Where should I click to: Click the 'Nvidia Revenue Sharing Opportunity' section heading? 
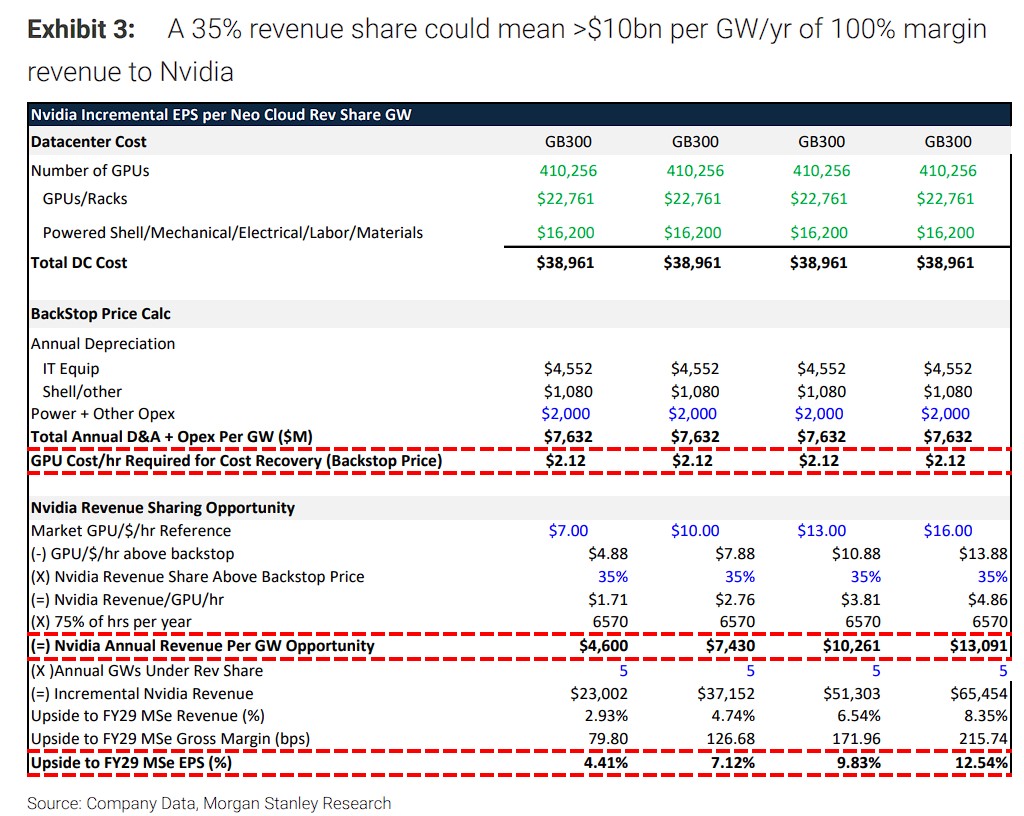(x=163, y=508)
